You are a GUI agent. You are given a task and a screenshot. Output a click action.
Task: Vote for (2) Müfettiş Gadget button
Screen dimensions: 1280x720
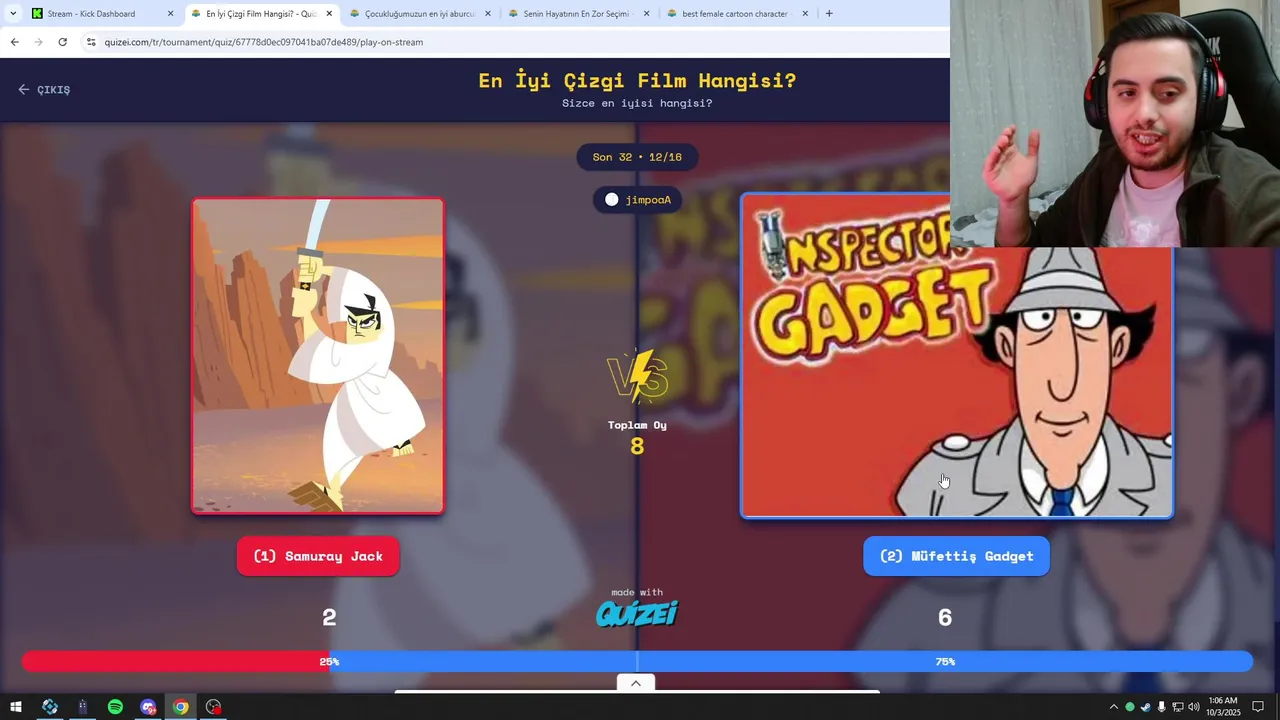click(x=956, y=556)
